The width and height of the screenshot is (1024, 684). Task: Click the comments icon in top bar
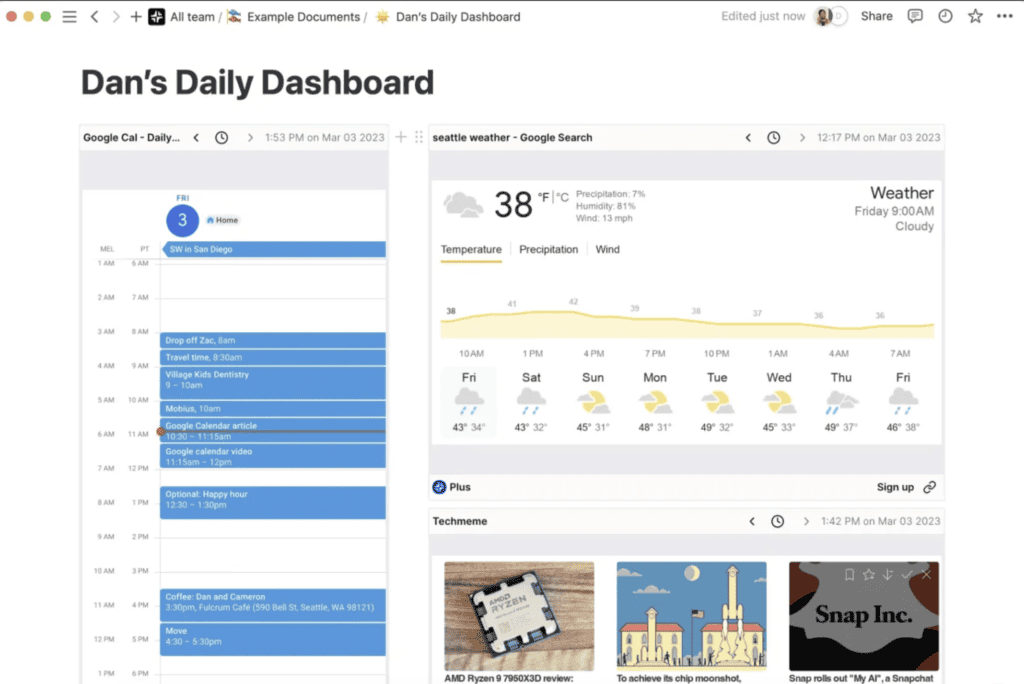914,16
